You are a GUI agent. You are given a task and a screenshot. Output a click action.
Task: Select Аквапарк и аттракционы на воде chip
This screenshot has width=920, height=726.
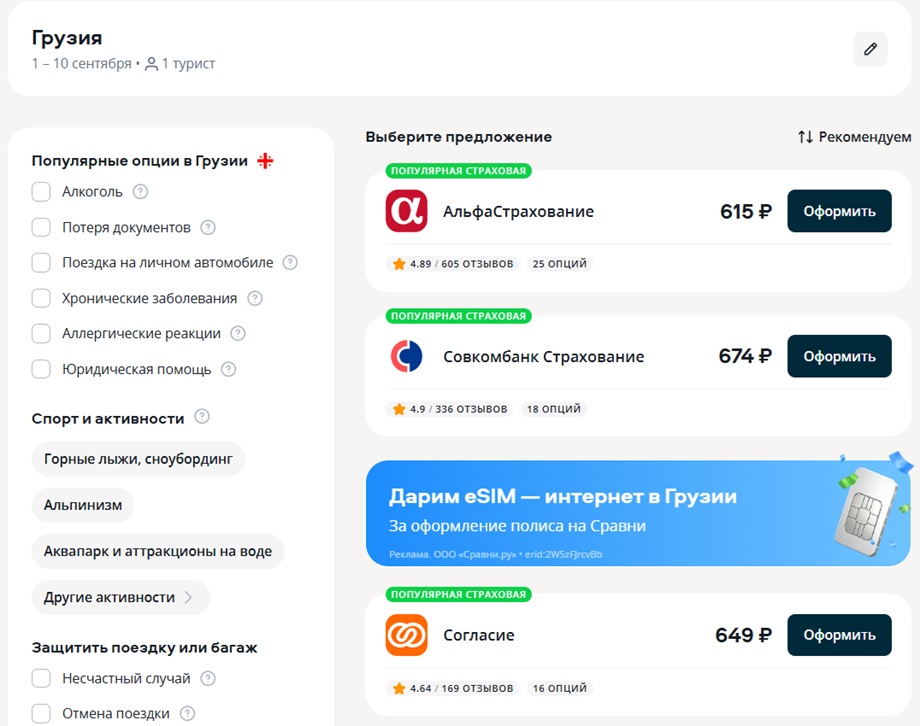(158, 551)
